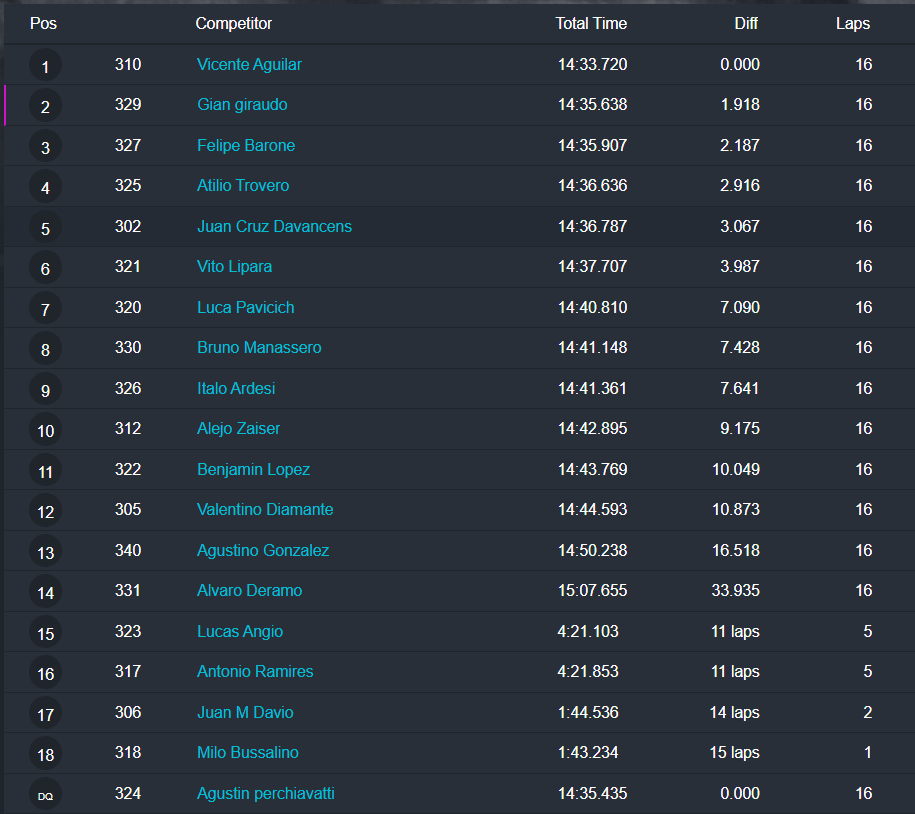This screenshot has width=915, height=814.
Task: Click the position 18 badge
Action: point(45,755)
